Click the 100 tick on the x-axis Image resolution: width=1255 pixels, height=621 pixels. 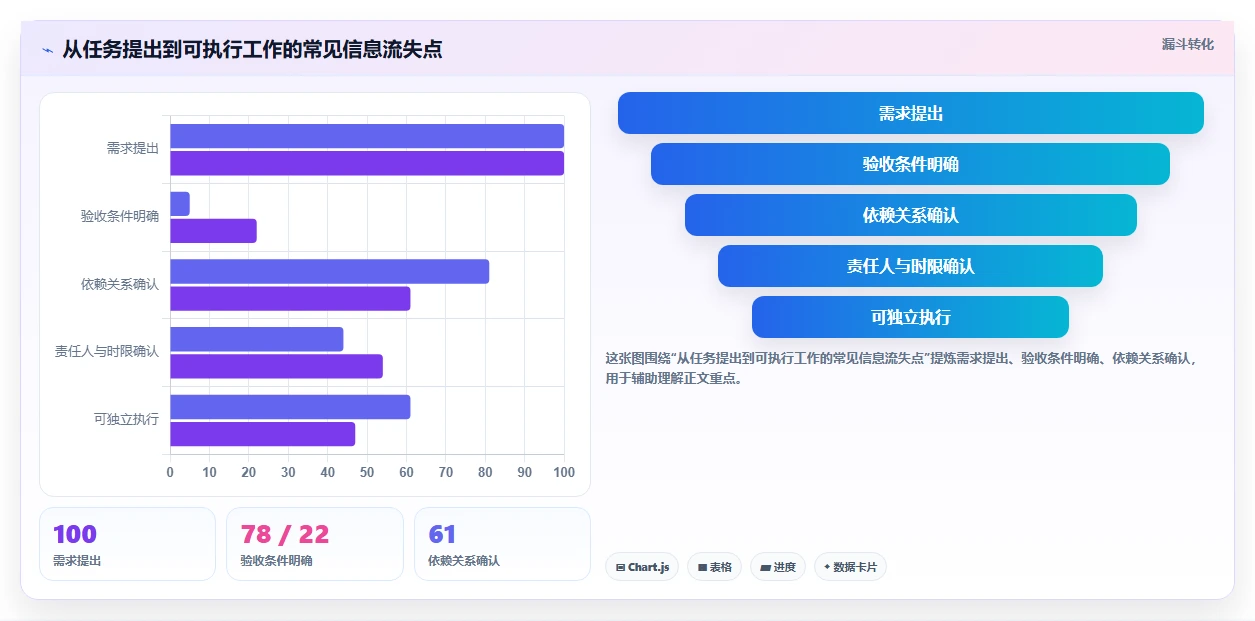point(564,472)
